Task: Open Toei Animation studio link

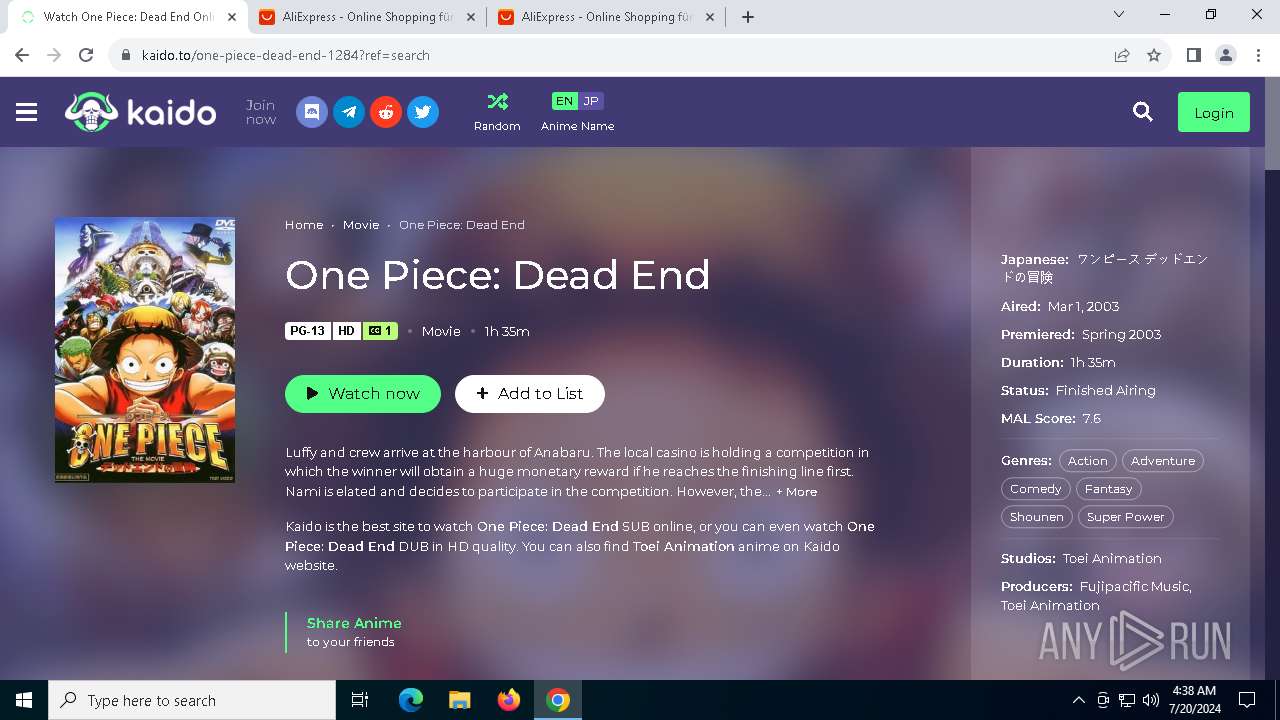Action: [x=1112, y=559]
